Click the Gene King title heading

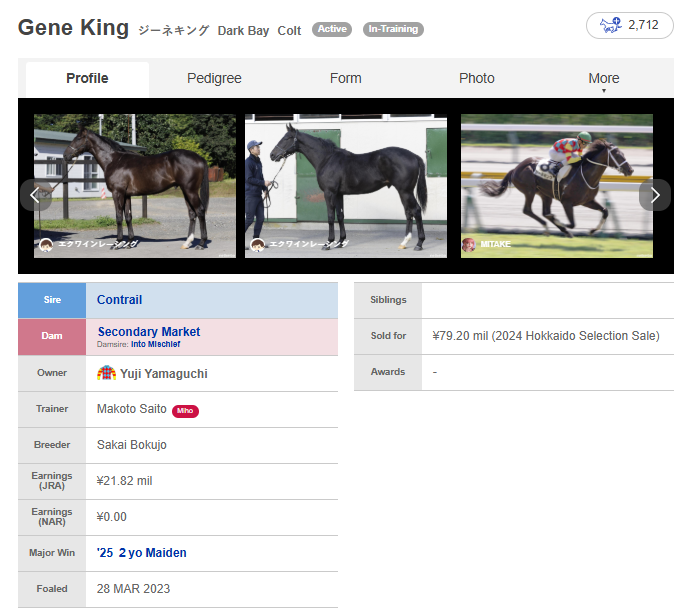(x=73, y=27)
